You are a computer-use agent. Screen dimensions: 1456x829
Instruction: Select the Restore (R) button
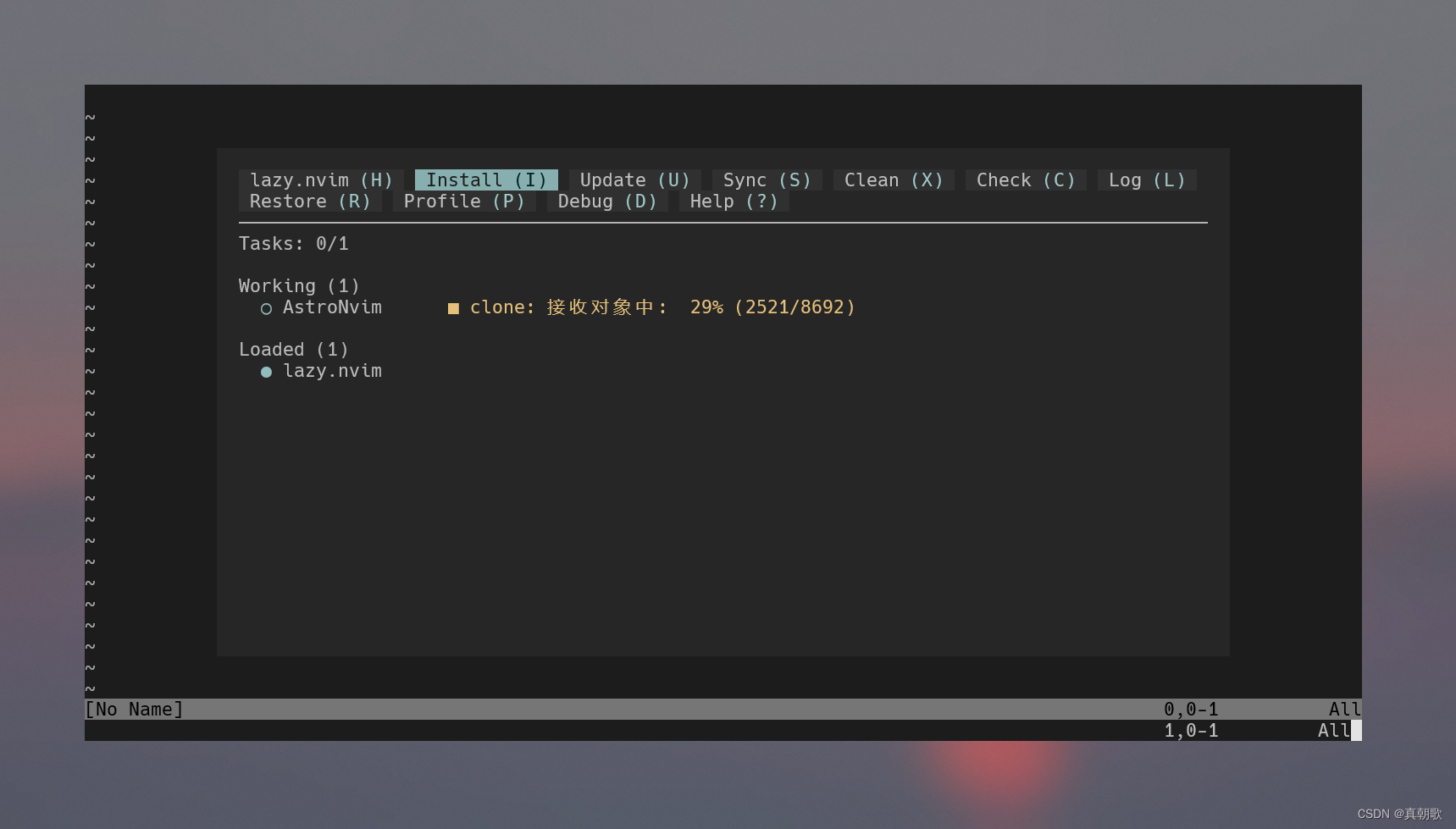(310, 202)
